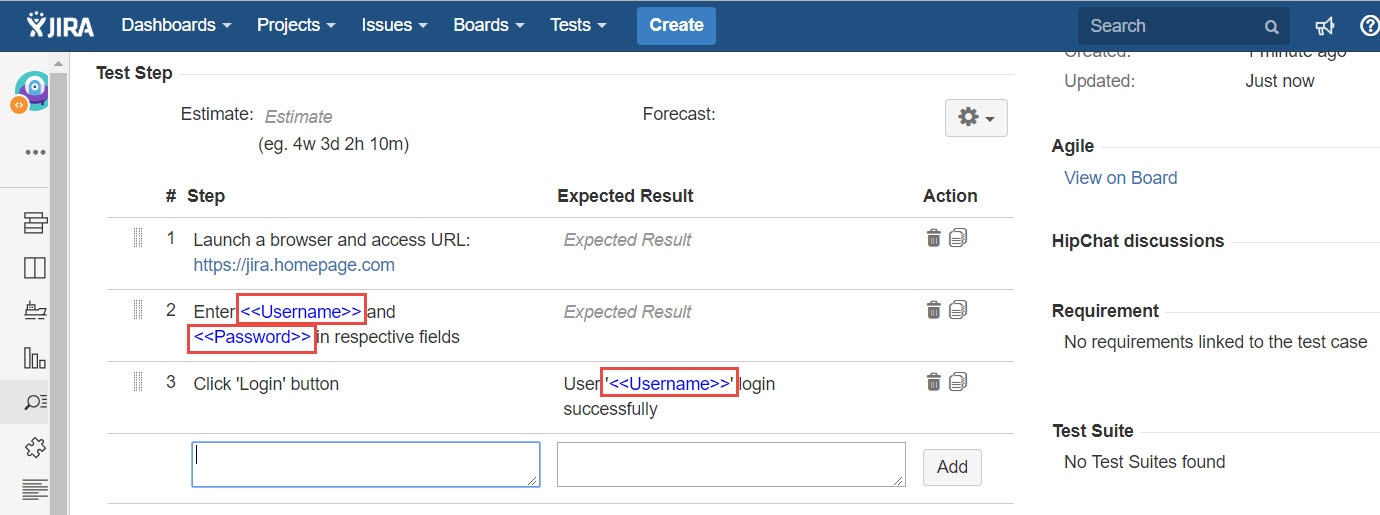Viewport: 1380px width, 515px height.
Task: Click the Issues search icon in sidebar
Action: pos(35,402)
